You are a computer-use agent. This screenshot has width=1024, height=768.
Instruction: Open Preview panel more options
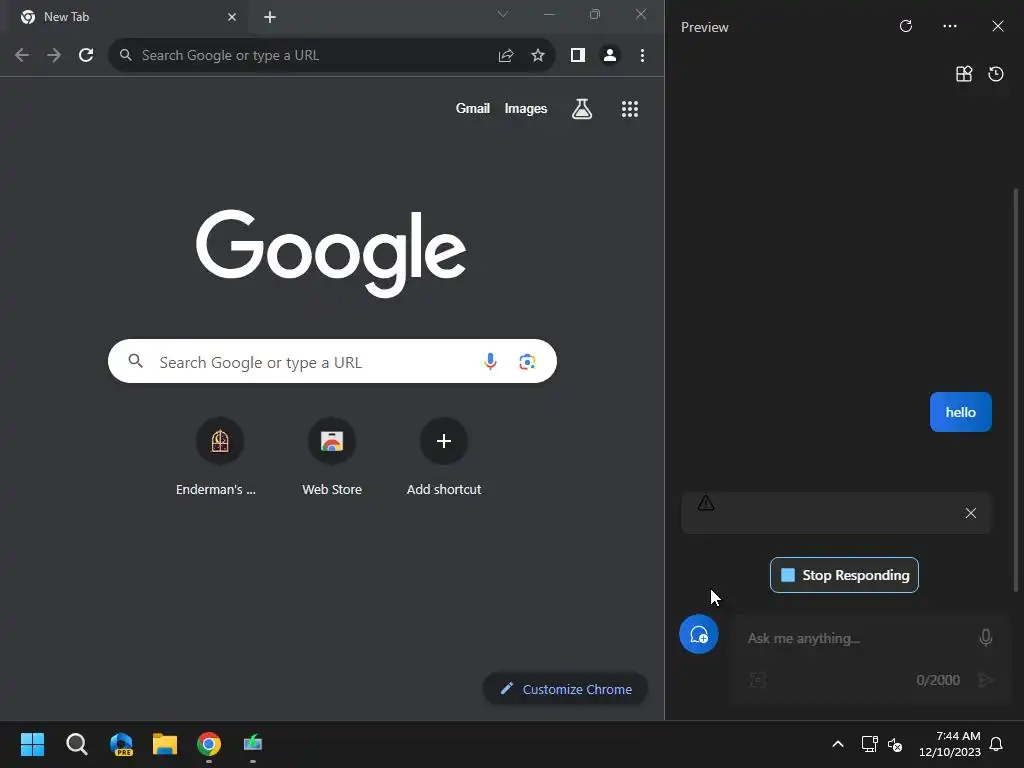(950, 26)
